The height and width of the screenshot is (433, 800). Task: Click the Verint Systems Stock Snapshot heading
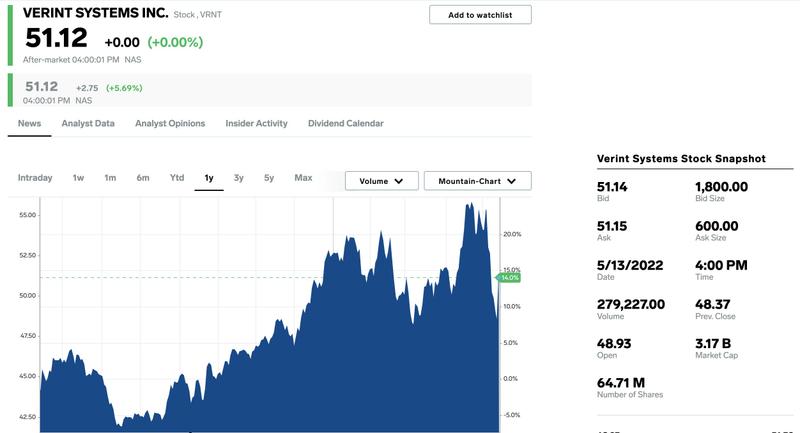[681, 159]
